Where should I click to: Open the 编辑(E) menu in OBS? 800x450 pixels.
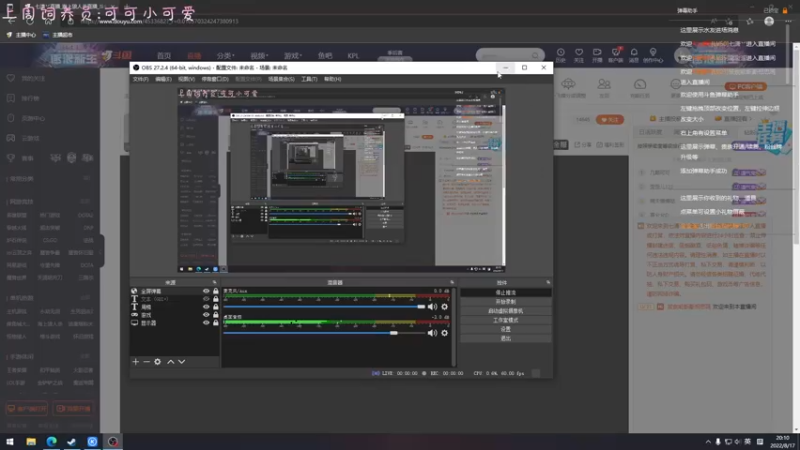(x=163, y=79)
